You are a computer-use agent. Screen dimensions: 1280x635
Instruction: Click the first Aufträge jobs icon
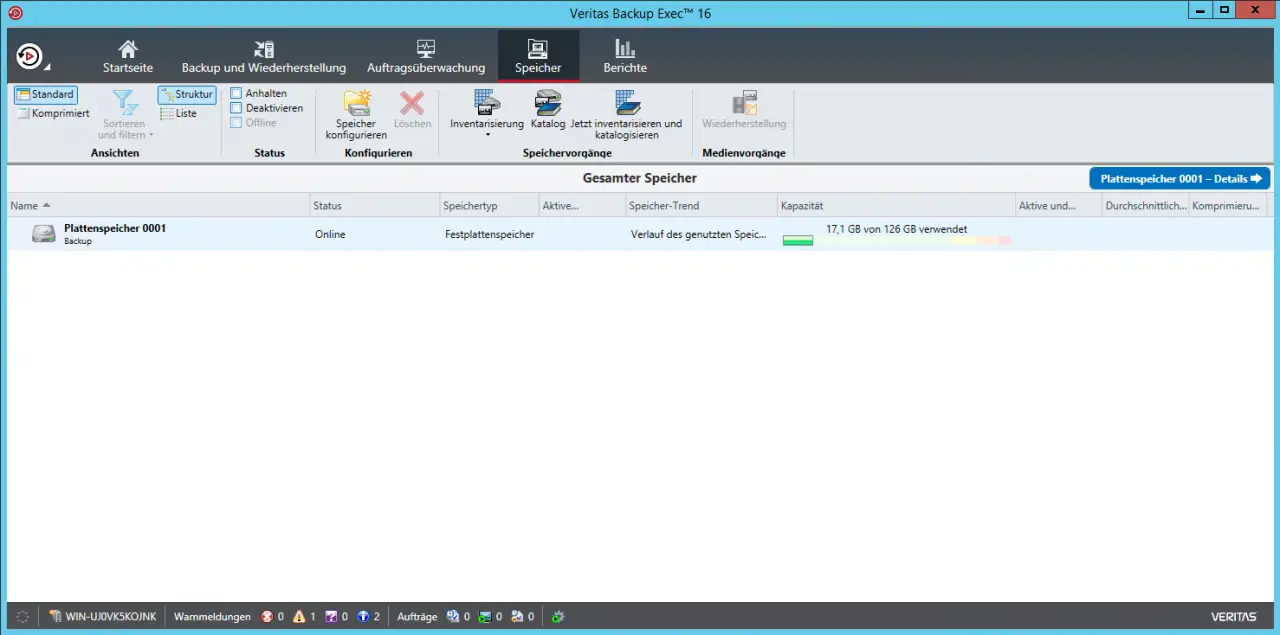pyautogui.click(x=453, y=617)
